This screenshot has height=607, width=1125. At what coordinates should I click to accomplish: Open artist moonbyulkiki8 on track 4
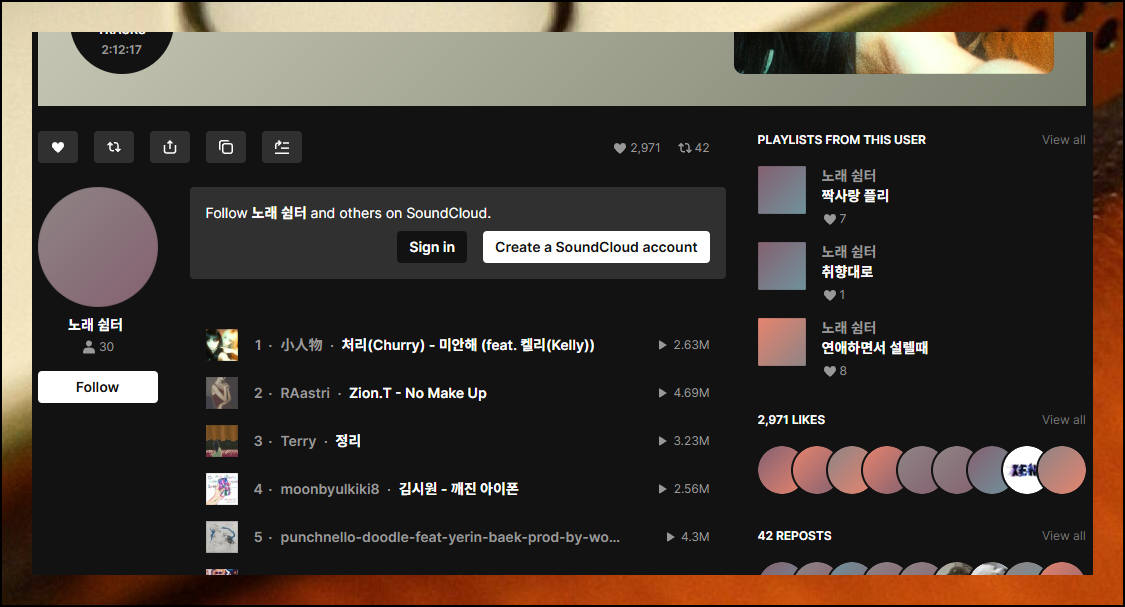[329, 489]
